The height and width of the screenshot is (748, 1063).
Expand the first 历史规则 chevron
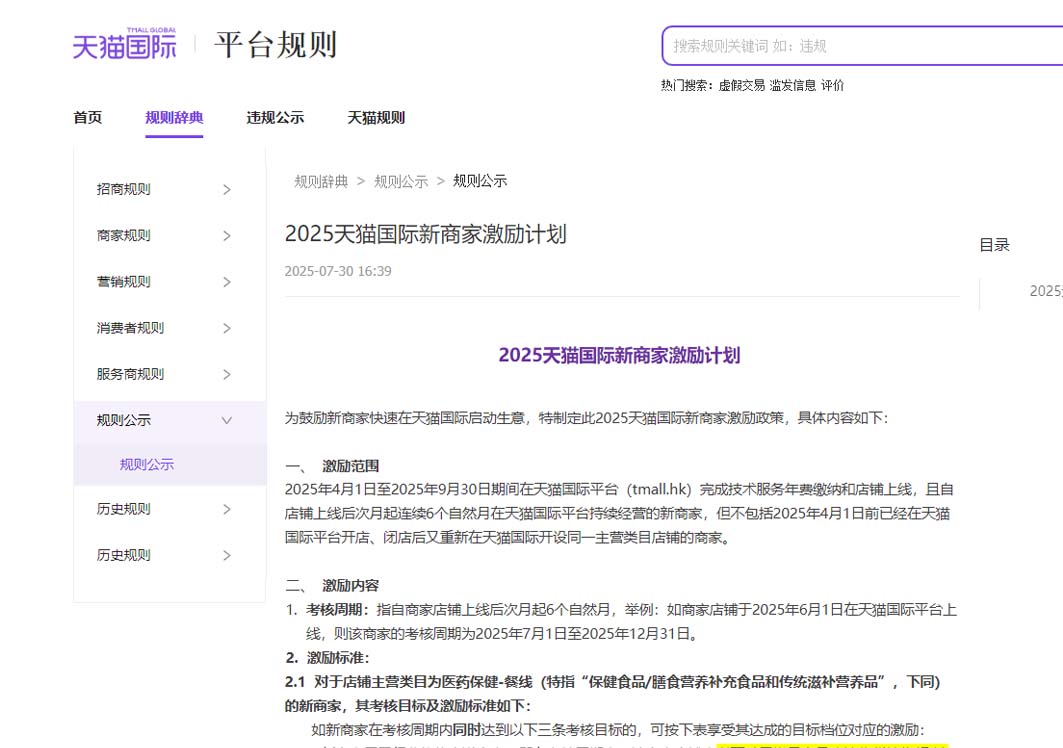click(227, 509)
